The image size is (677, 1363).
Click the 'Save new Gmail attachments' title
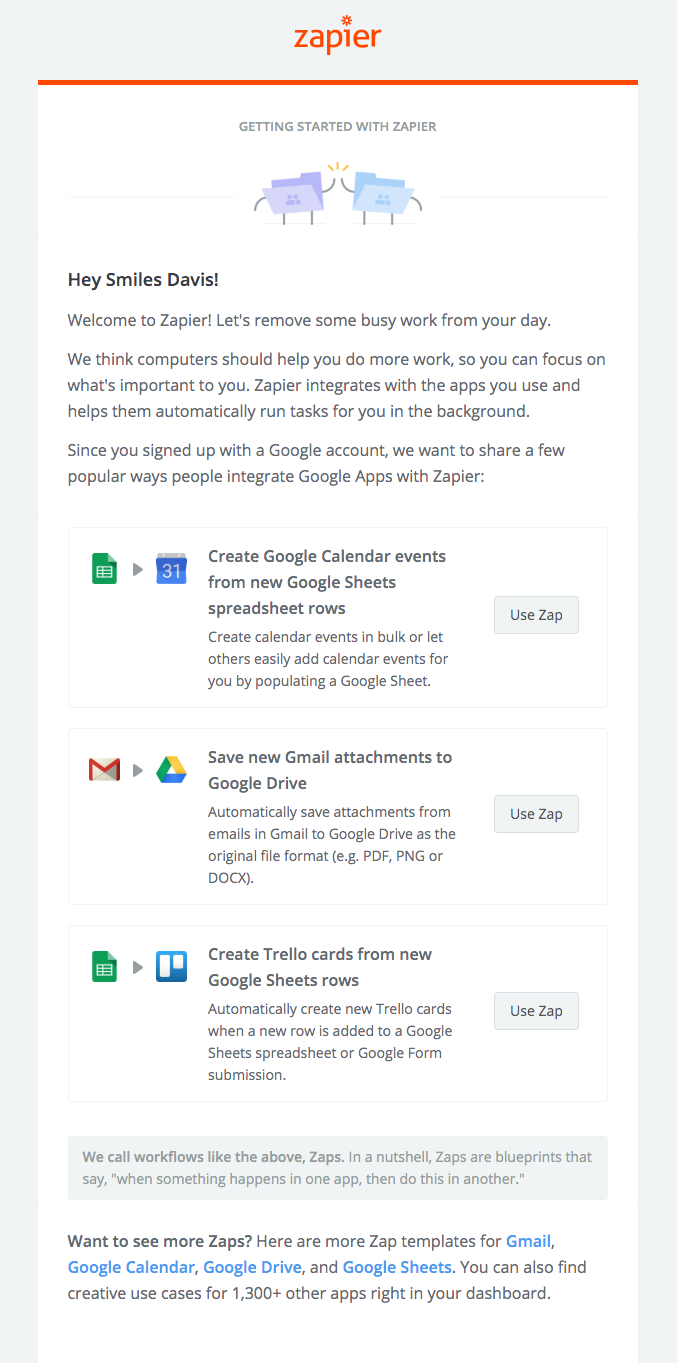[x=330, y=770]
